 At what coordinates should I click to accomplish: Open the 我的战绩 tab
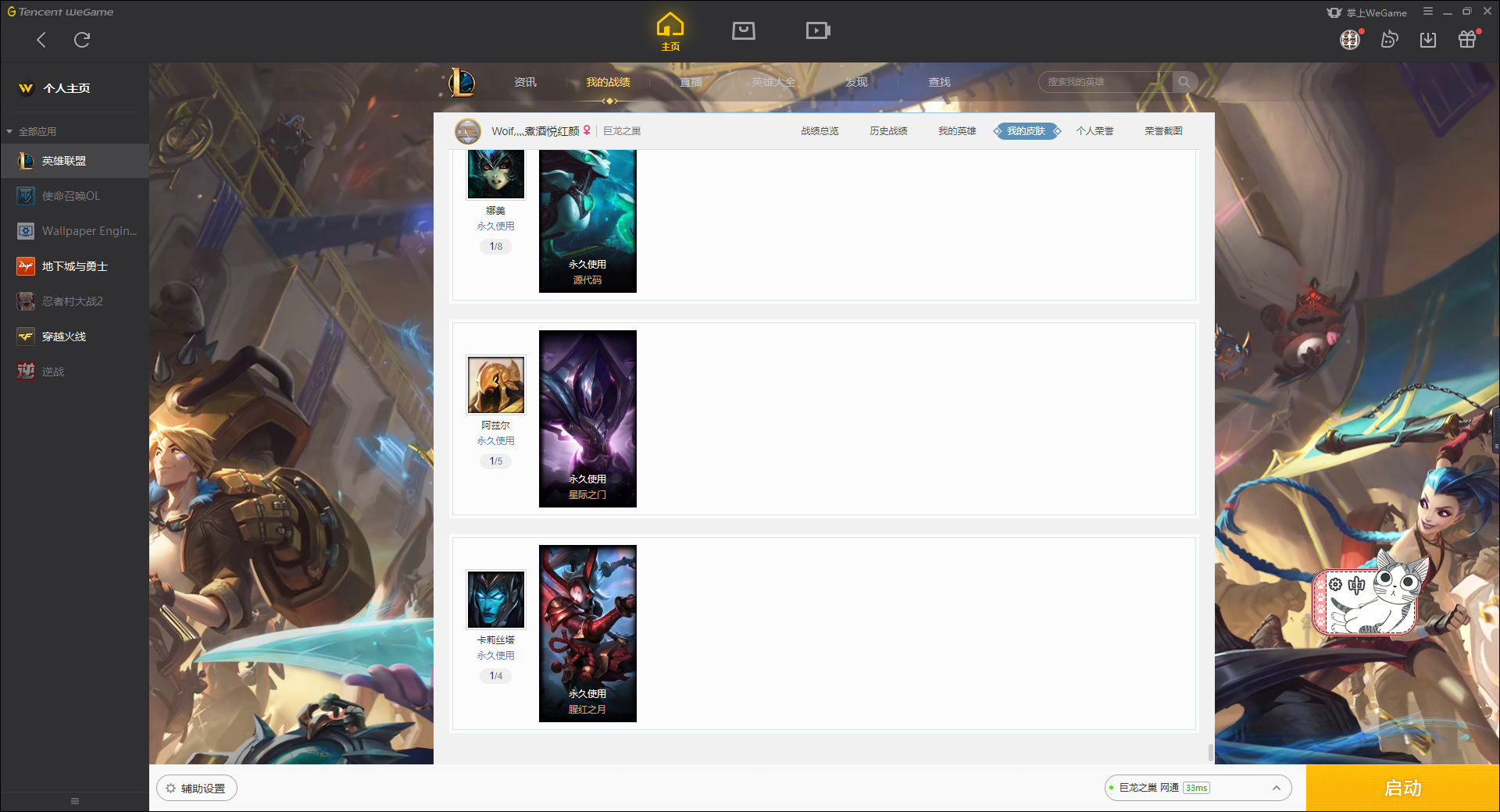[608, 82]
